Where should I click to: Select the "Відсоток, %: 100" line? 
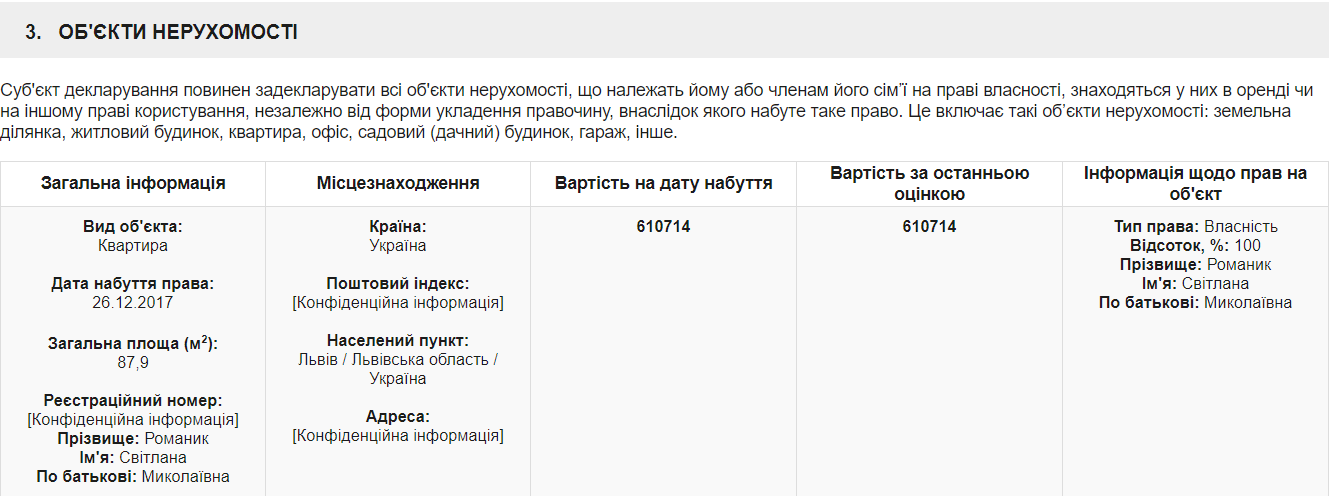point(1195,246)
